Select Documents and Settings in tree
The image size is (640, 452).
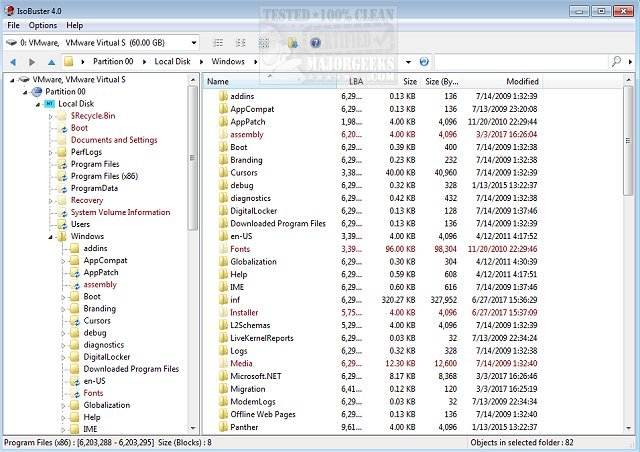[x=114, y=140]
